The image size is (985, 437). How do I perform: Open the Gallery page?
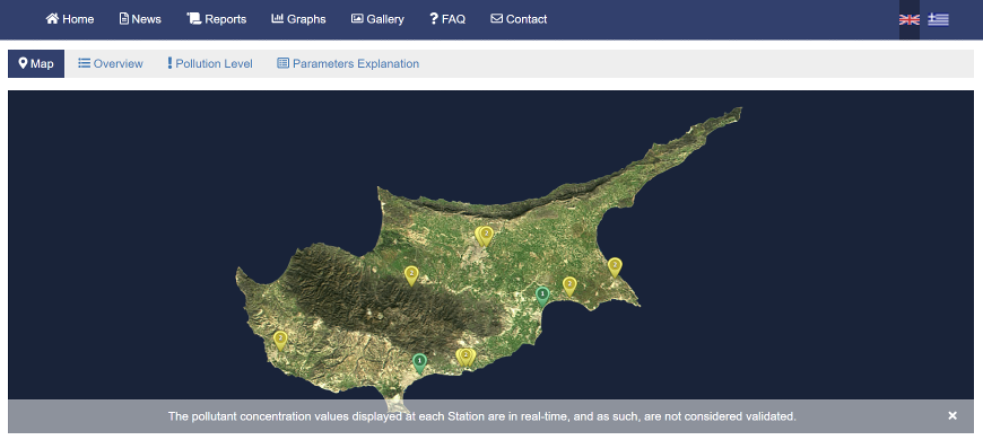tap(377, 19)
